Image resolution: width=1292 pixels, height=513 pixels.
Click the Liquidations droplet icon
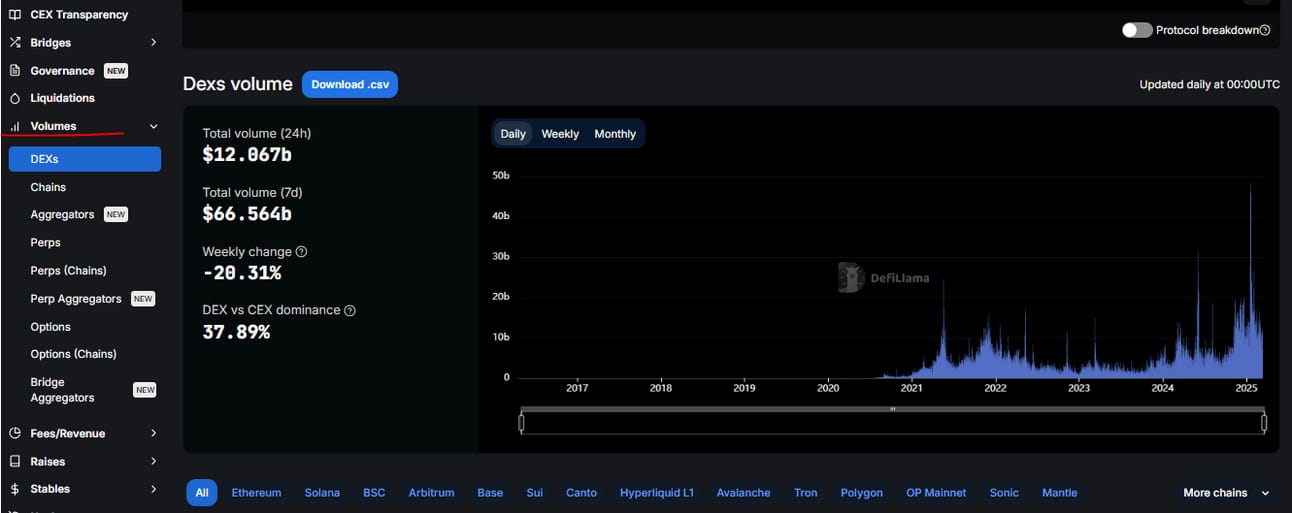coord(14,98)
